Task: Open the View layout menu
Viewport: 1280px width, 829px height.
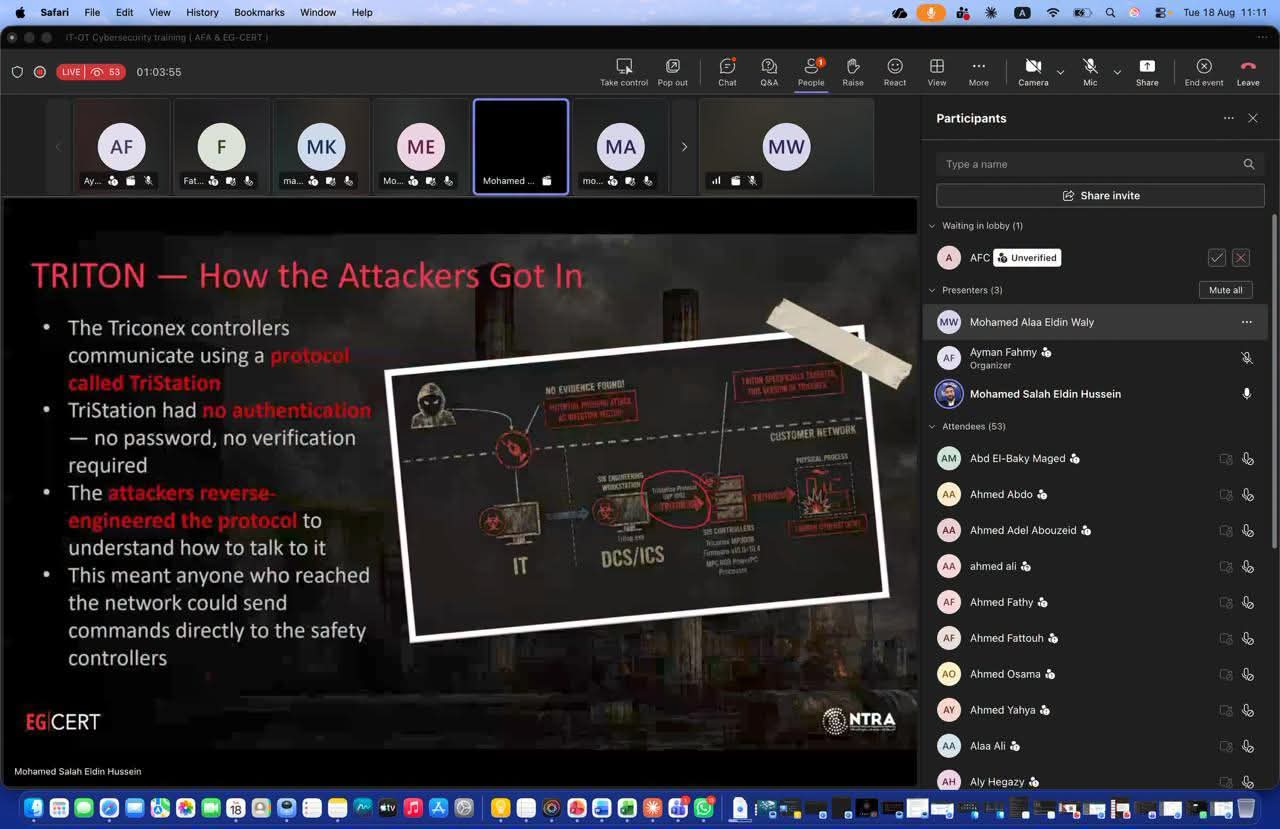Action: pyautogui.click(x=937, y=72)
